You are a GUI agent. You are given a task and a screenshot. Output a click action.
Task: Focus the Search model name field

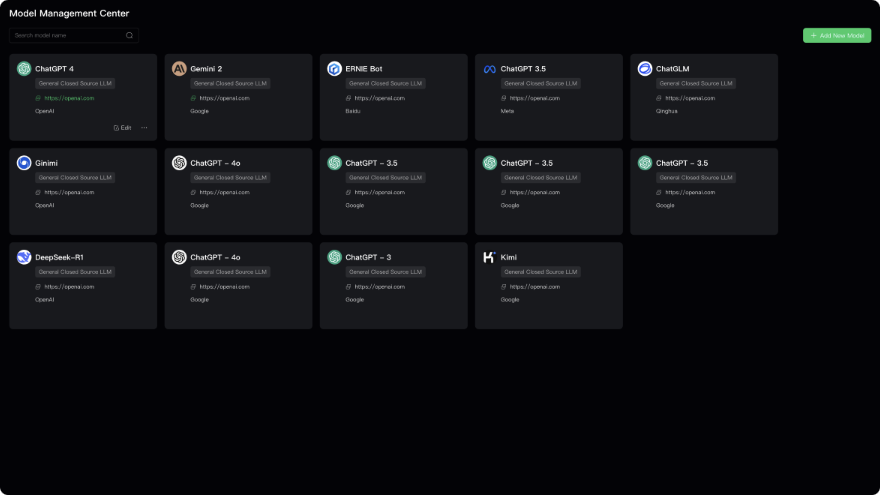tap(66, 36)
